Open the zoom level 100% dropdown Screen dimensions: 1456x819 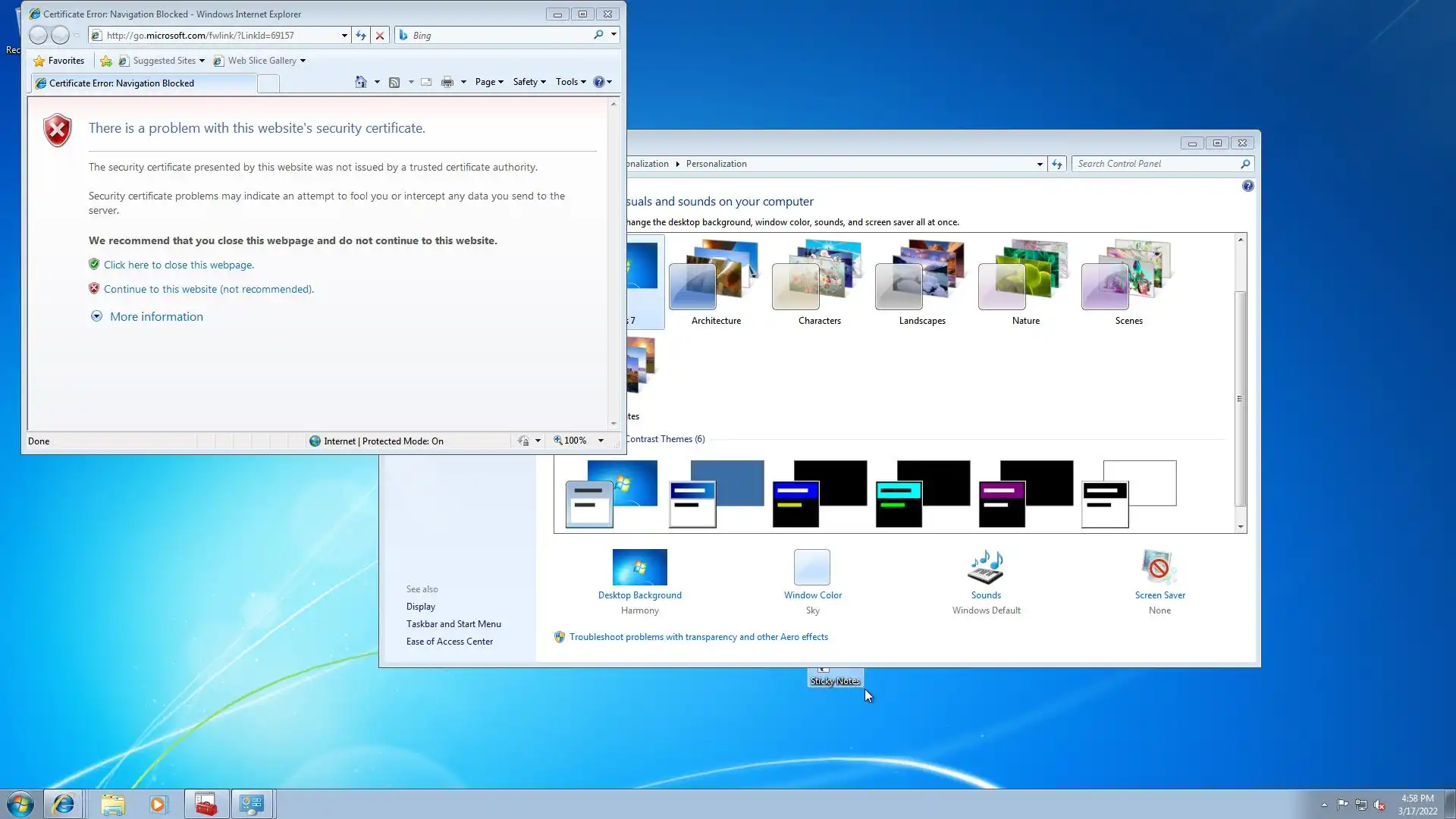(x=601, y=441)
